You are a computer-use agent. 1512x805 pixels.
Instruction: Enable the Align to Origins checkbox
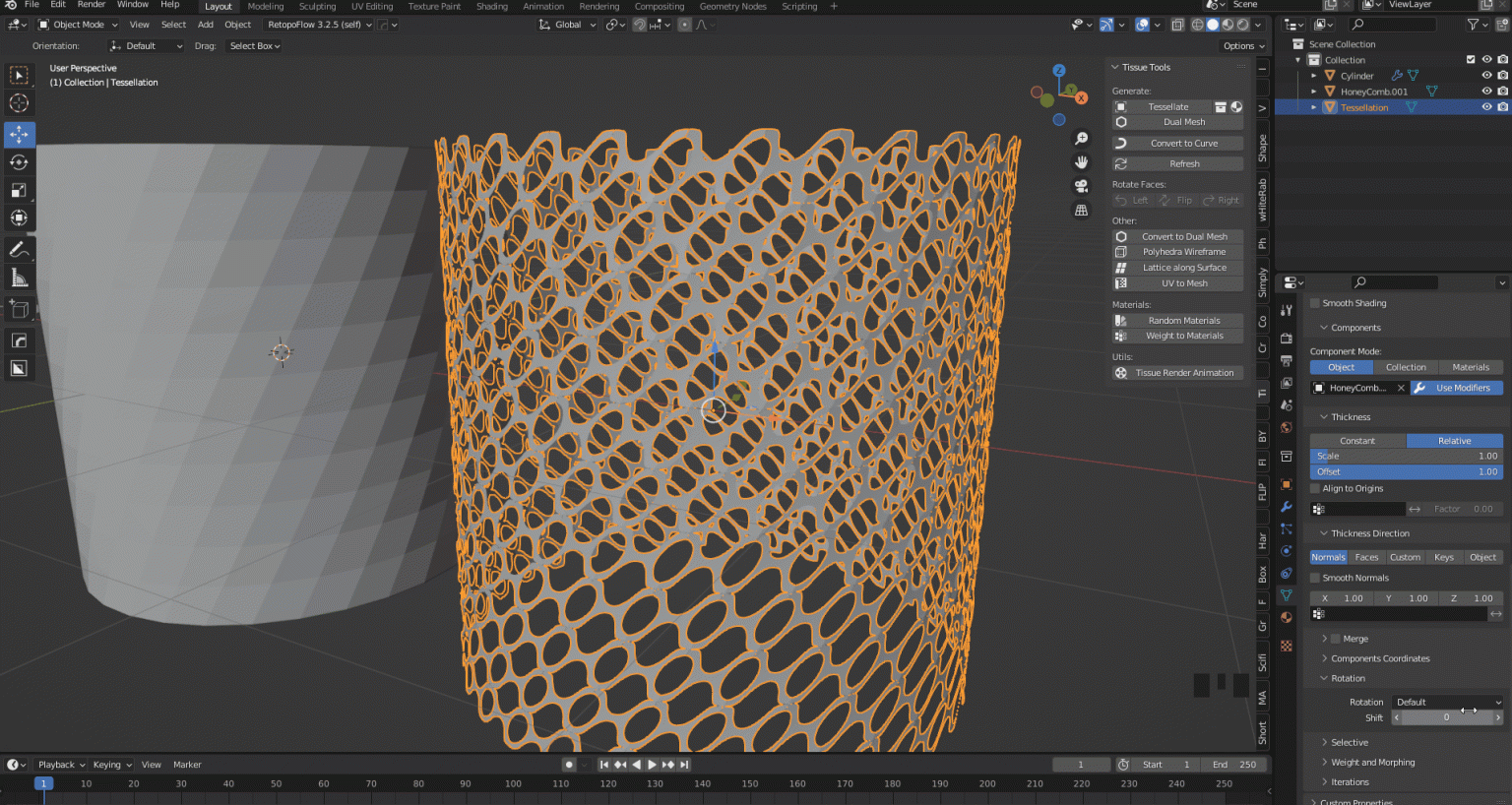click(1315, 488)
